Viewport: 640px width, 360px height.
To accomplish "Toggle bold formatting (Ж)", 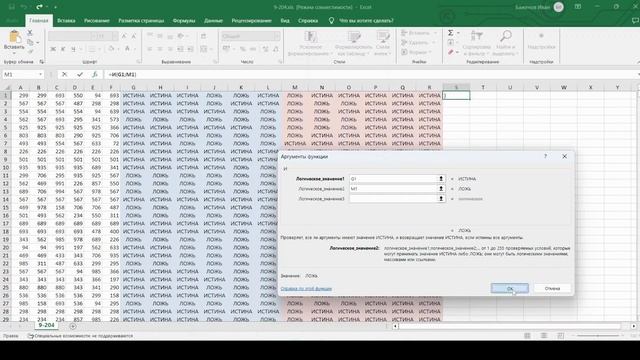I will pyautogui.click(x=53, y=49).
